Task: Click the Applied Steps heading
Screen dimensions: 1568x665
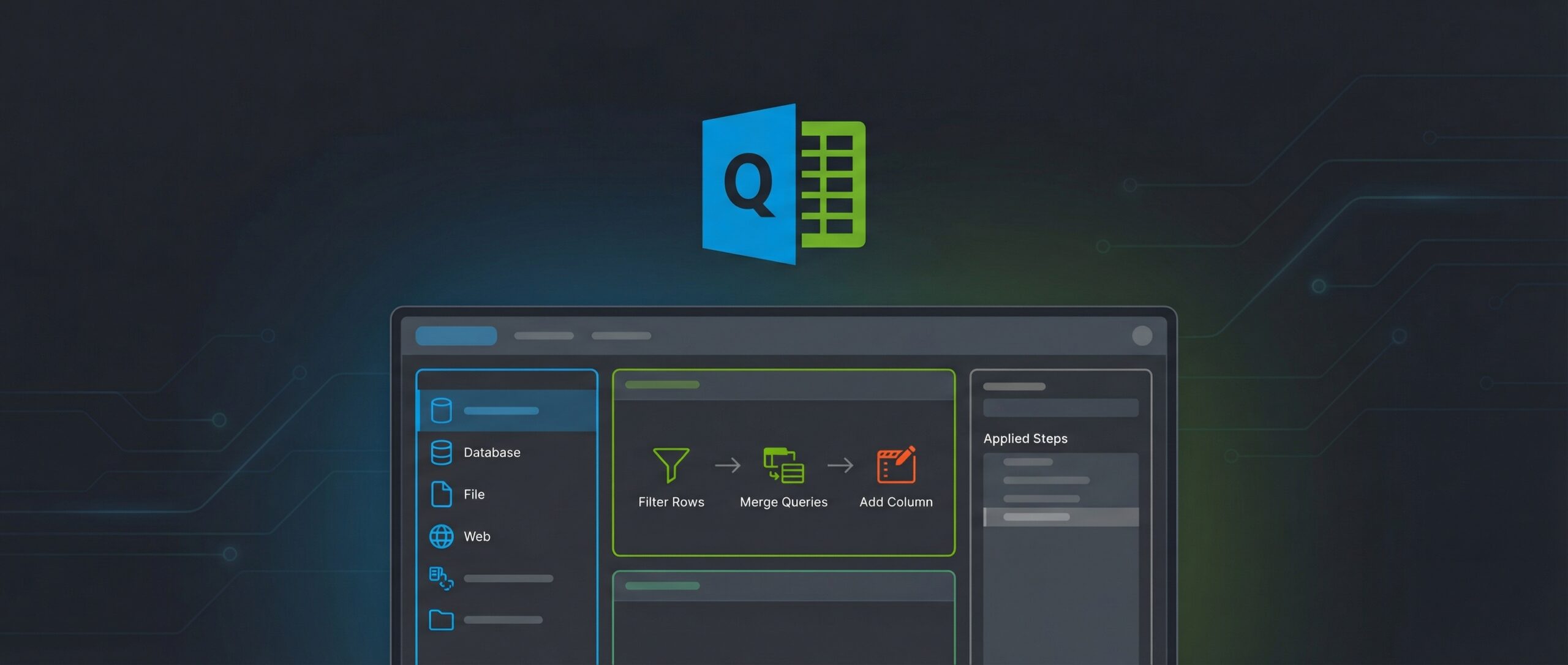Action: tap(1025, 438)
